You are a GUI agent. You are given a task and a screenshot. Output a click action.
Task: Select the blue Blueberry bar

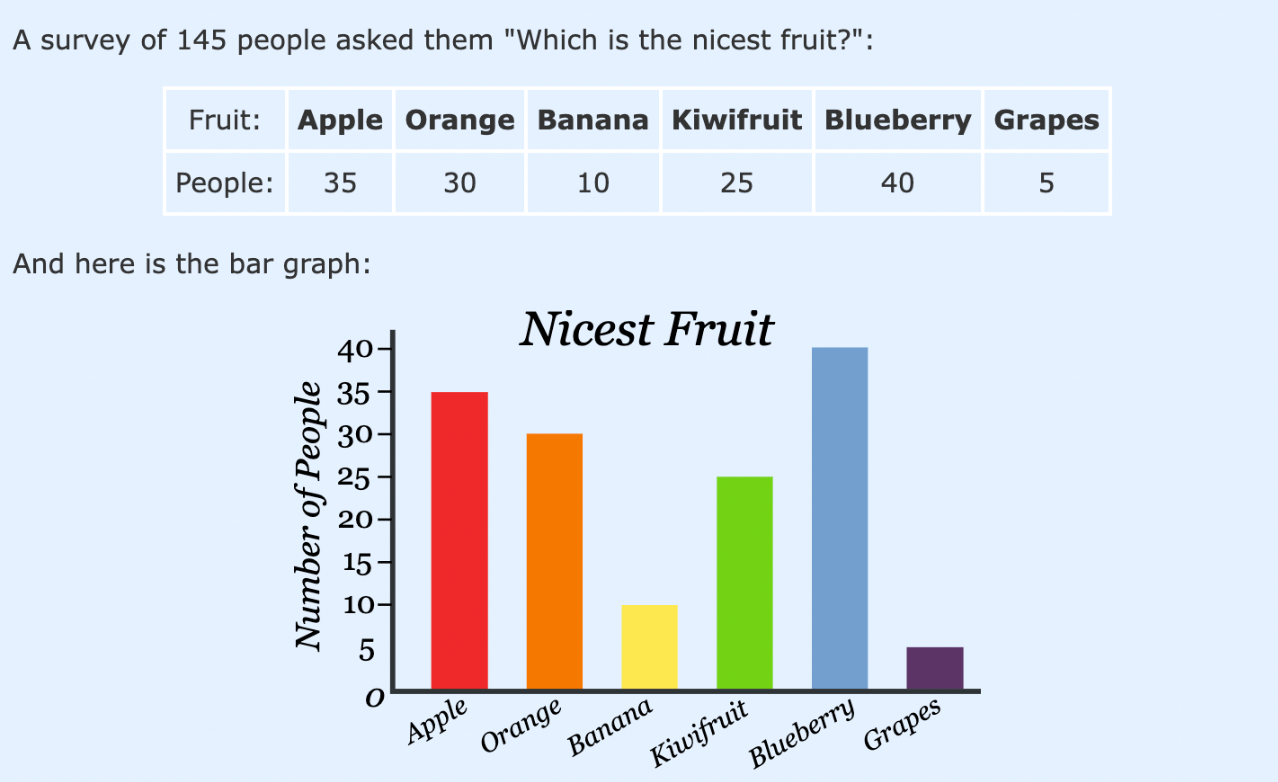click(x=839, y=518)
